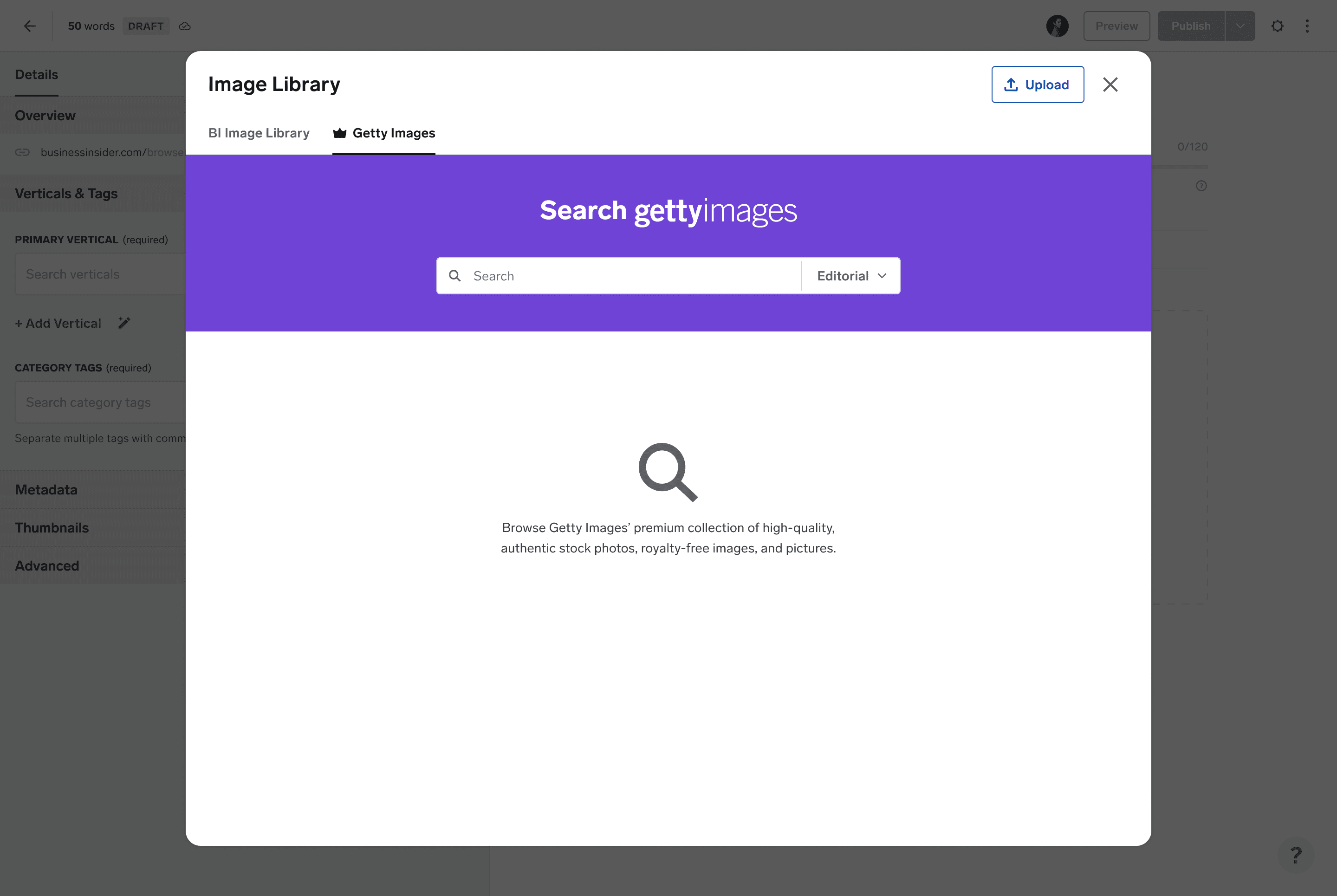The width and height of the screenshot is (1337, 896).
Task: Click the Upload button
Action: [1037, 84]
